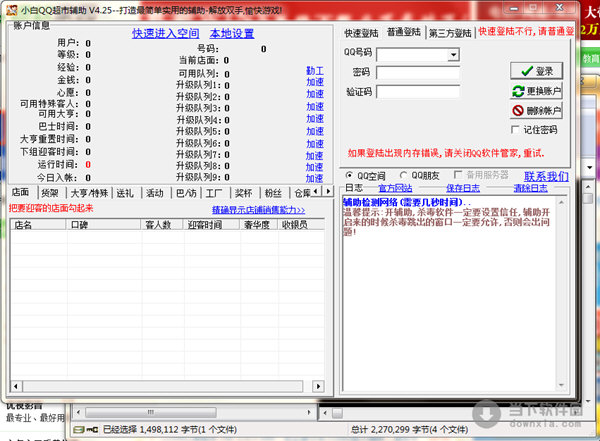The width and height of the screenshot is (600, 441).
Task: Click the tab strip right scroll arrow
Action: [328, 191]
